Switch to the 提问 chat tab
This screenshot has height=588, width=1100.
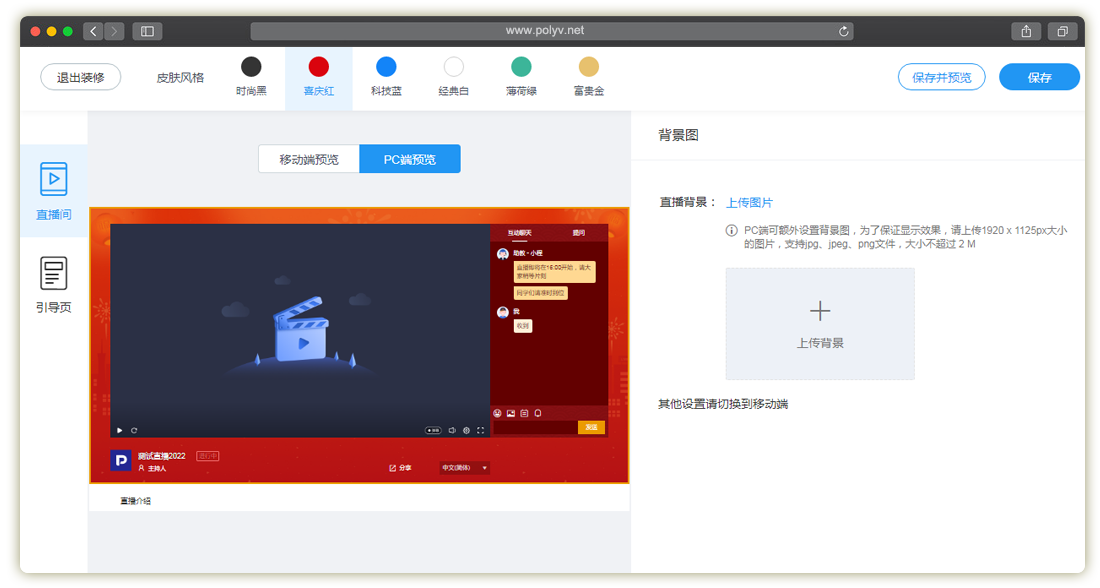click(579, 232)
